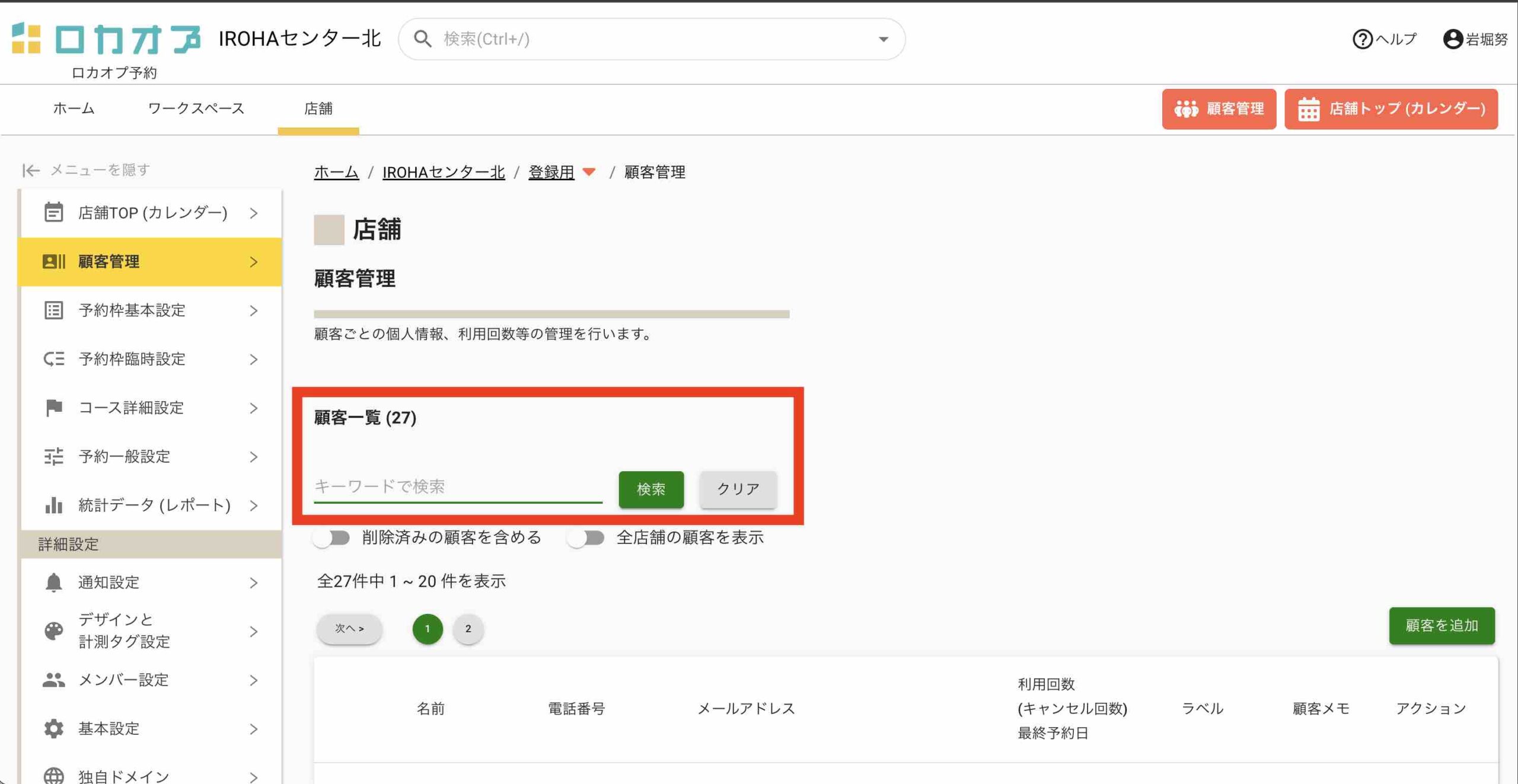The image size is (1518, 784).
Task: Expand the 登録用 breadcrumb dropdown triangle
Action: click(x=589, y=172)
